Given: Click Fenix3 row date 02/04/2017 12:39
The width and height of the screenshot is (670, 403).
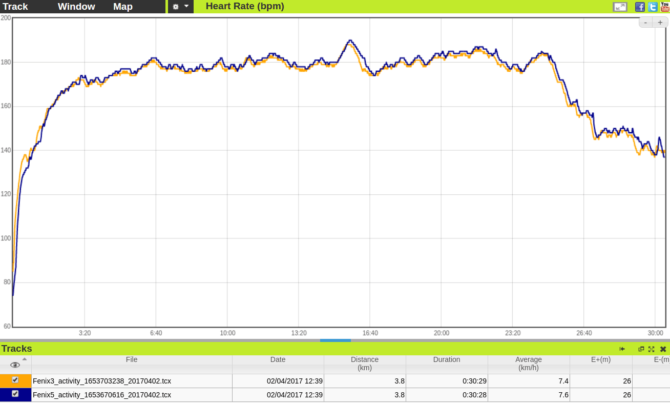Looking at the screenshot, I should (294, 381).
